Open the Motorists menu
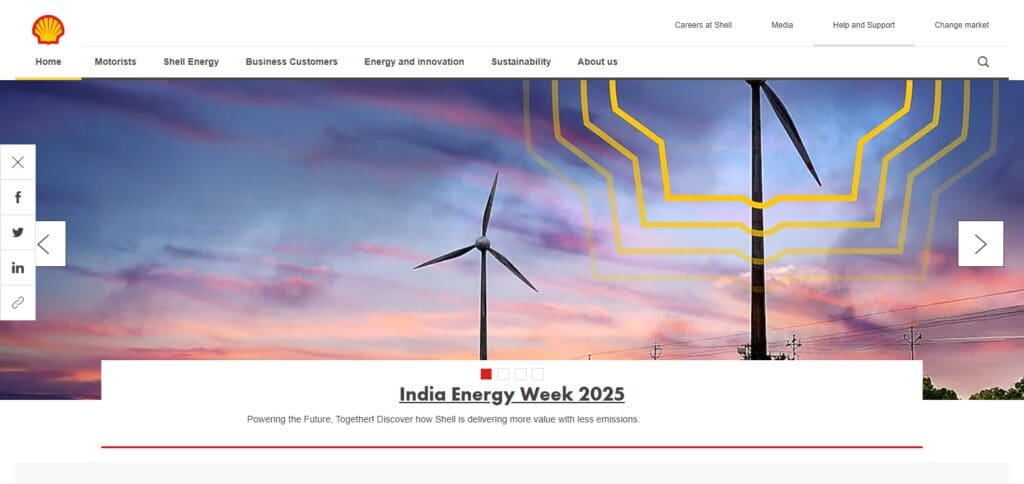 (116, 62)
